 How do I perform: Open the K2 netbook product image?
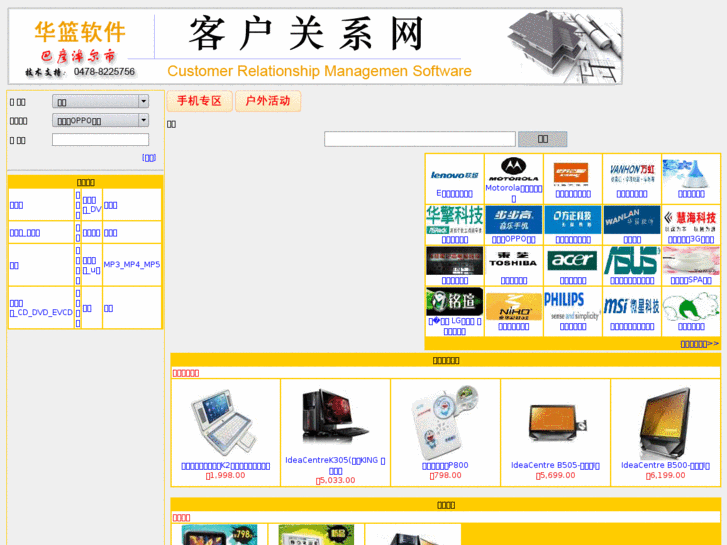[x=225, y=422]
